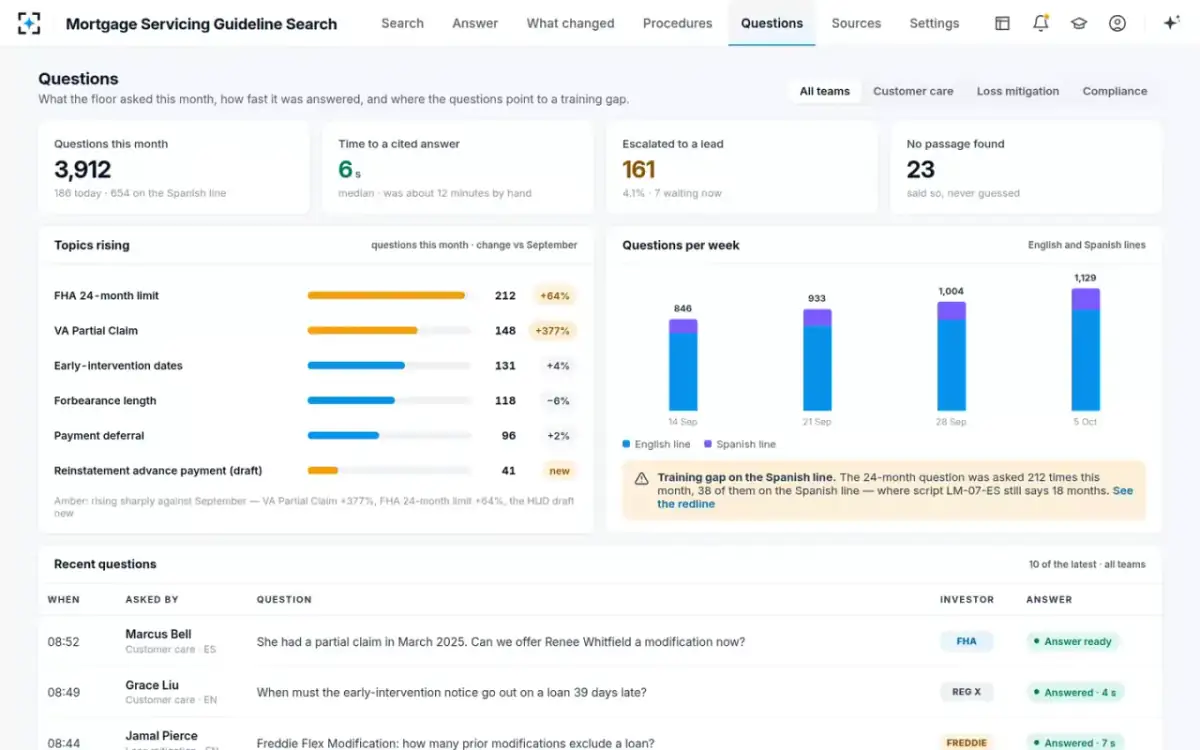Click the FHA investor tag

point(966,642)
